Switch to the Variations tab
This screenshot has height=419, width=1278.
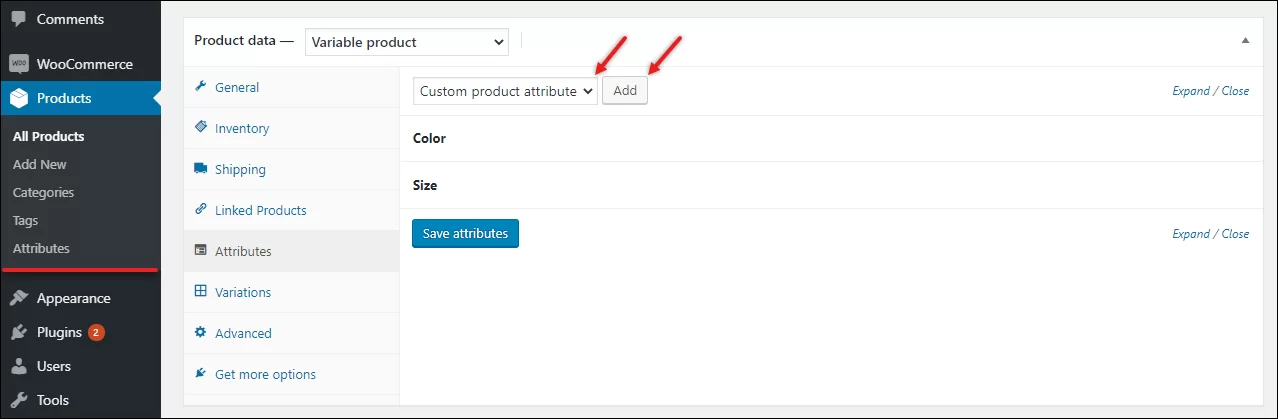click(242, 292)
